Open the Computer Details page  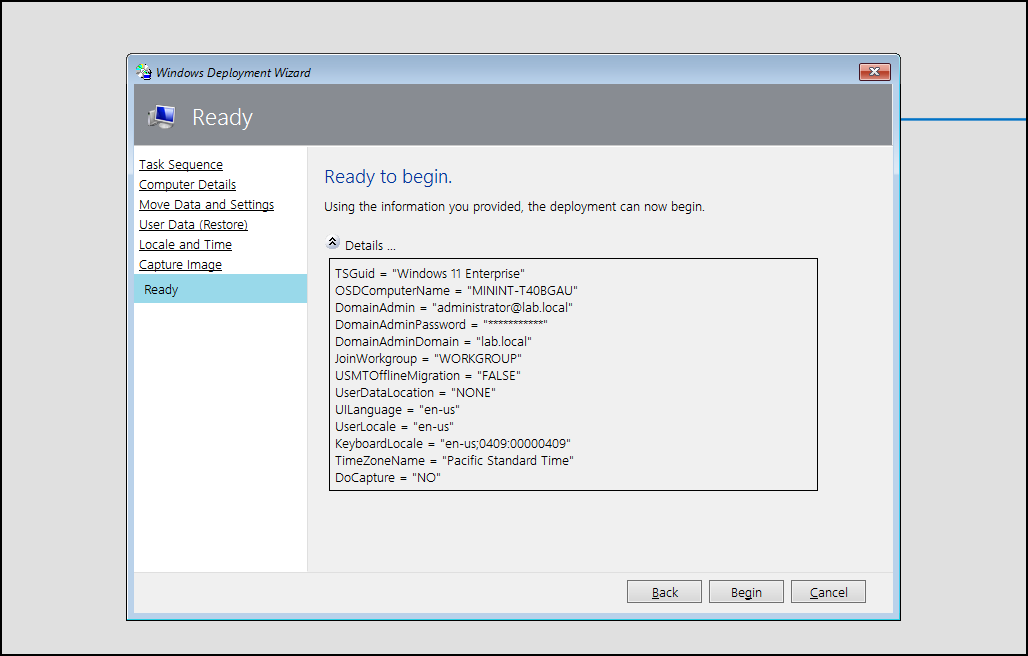pos(187,185)
